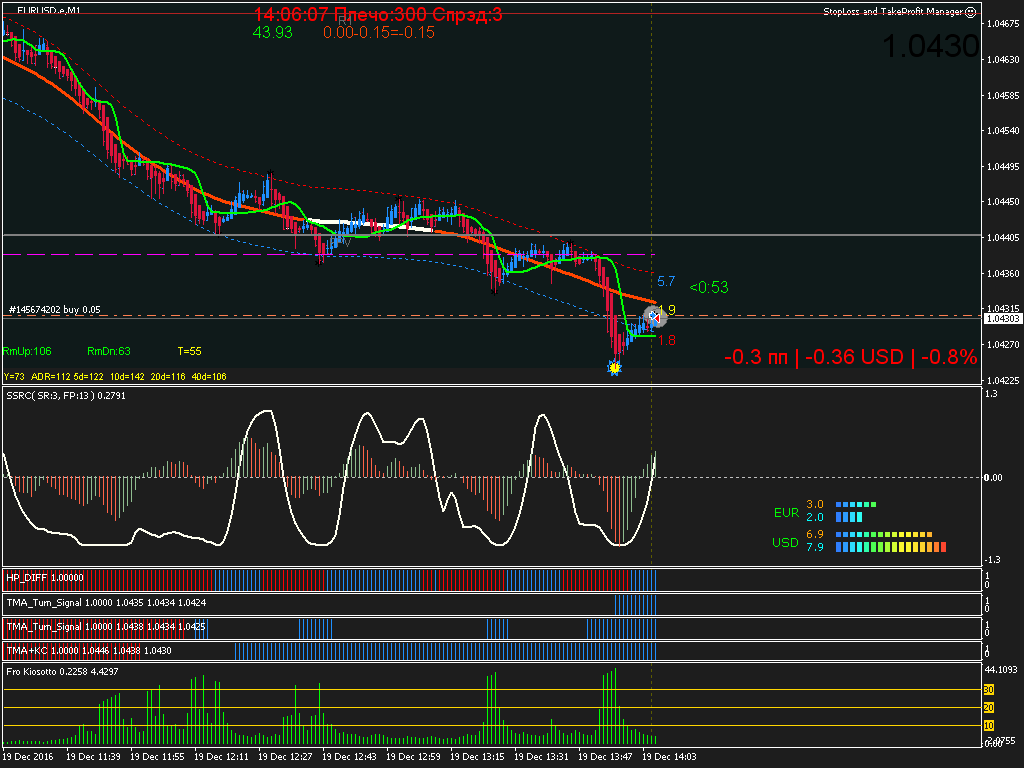Click the yellow '1.9' label near the entry marker
This screenshot has width=1024, height=768.
(x=667, y=310)
